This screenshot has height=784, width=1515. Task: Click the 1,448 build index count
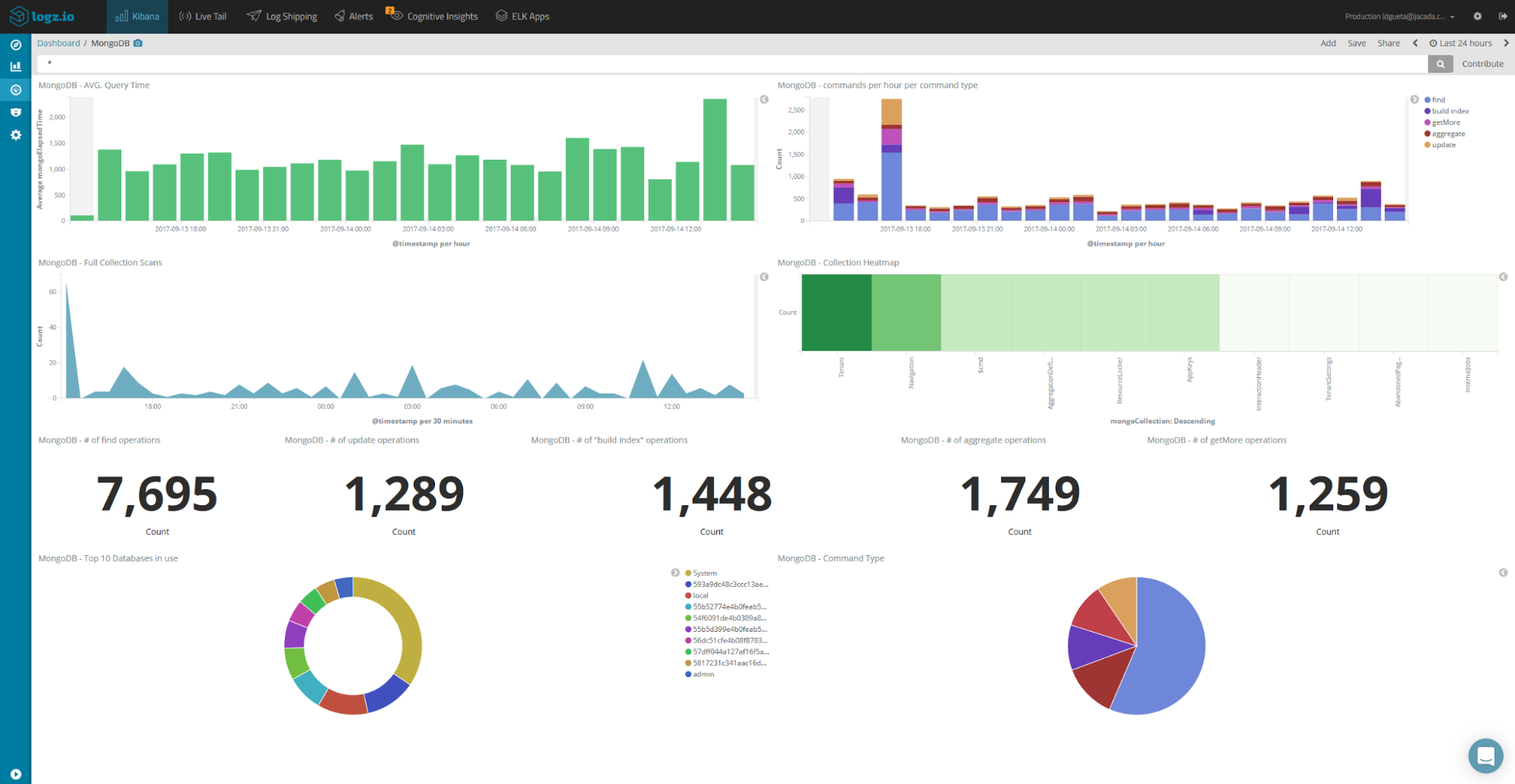(x=712, y=494)
